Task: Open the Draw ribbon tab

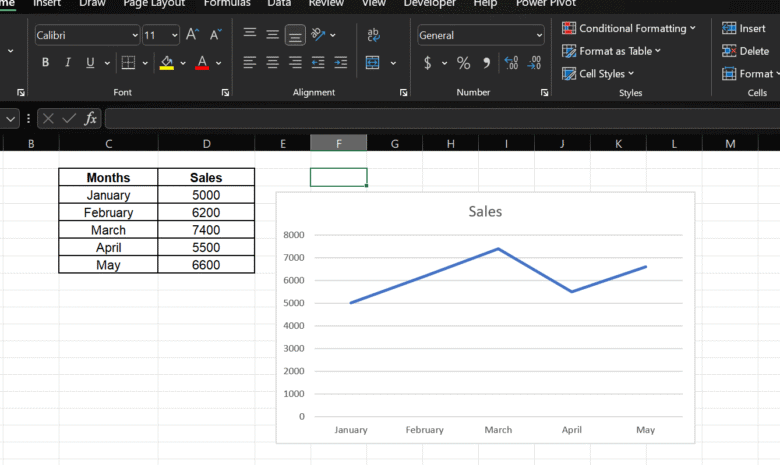Action: [92, 3]
